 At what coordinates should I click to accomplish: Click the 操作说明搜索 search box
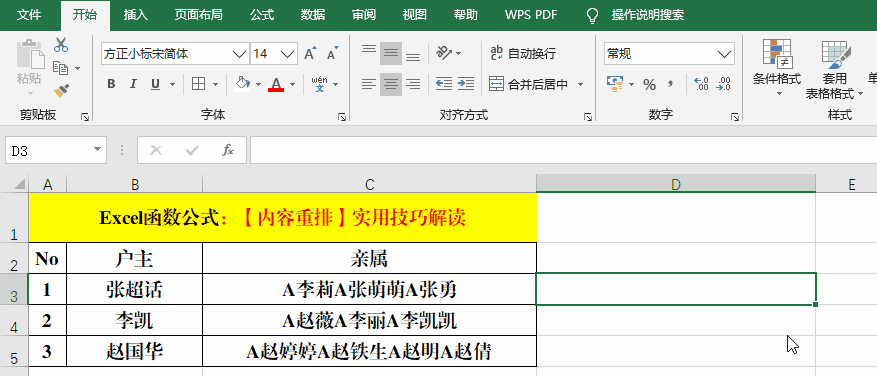647,15
